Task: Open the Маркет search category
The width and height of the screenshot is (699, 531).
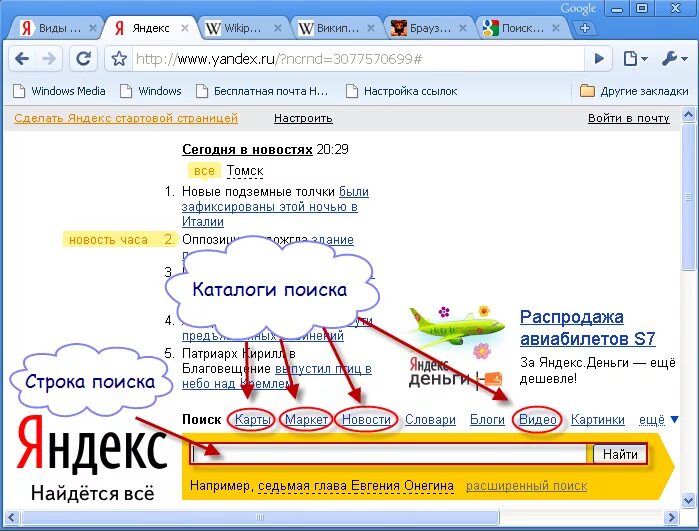Action: click(x=306, y=420)
